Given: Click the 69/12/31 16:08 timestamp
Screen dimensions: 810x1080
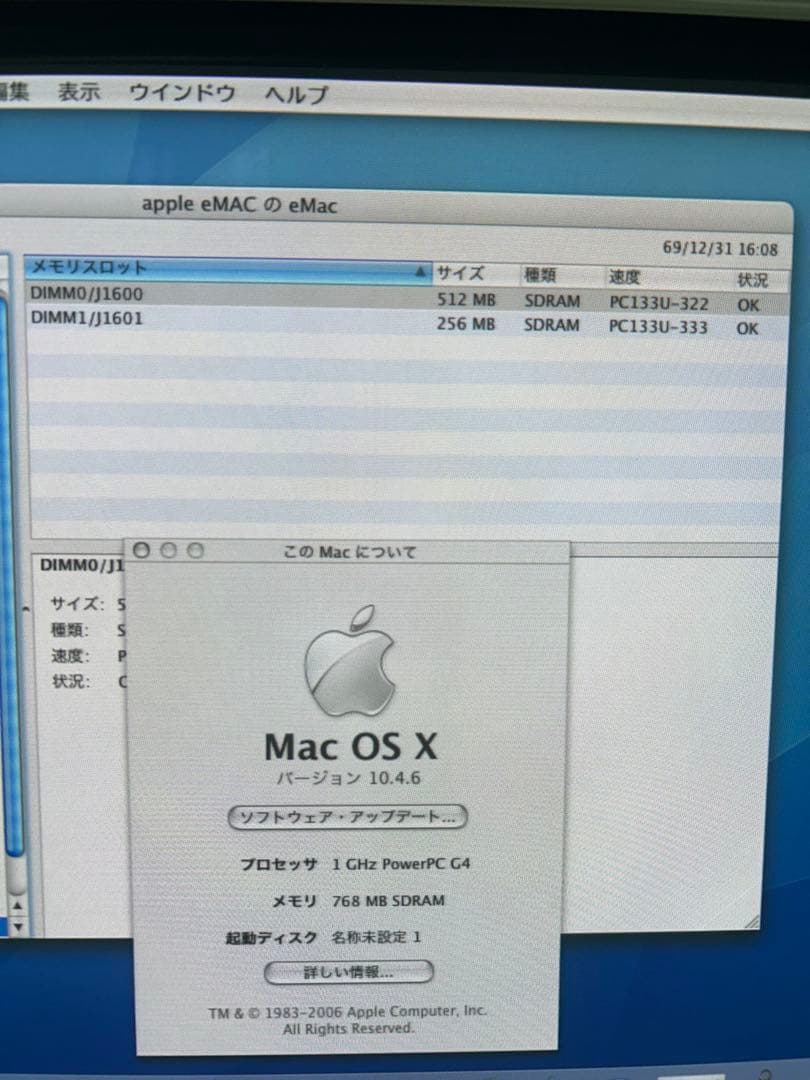Looking at the screenshot, I should pyautogui.click(x=720, y=249).
